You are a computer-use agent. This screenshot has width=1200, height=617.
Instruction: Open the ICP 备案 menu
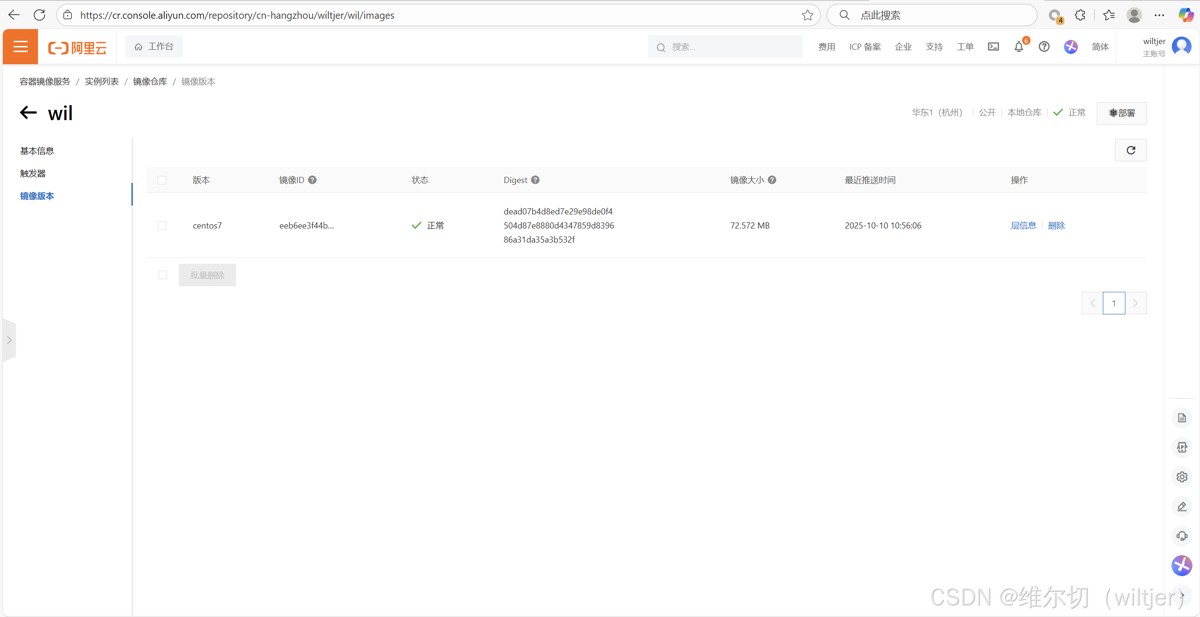coord(865,47)
